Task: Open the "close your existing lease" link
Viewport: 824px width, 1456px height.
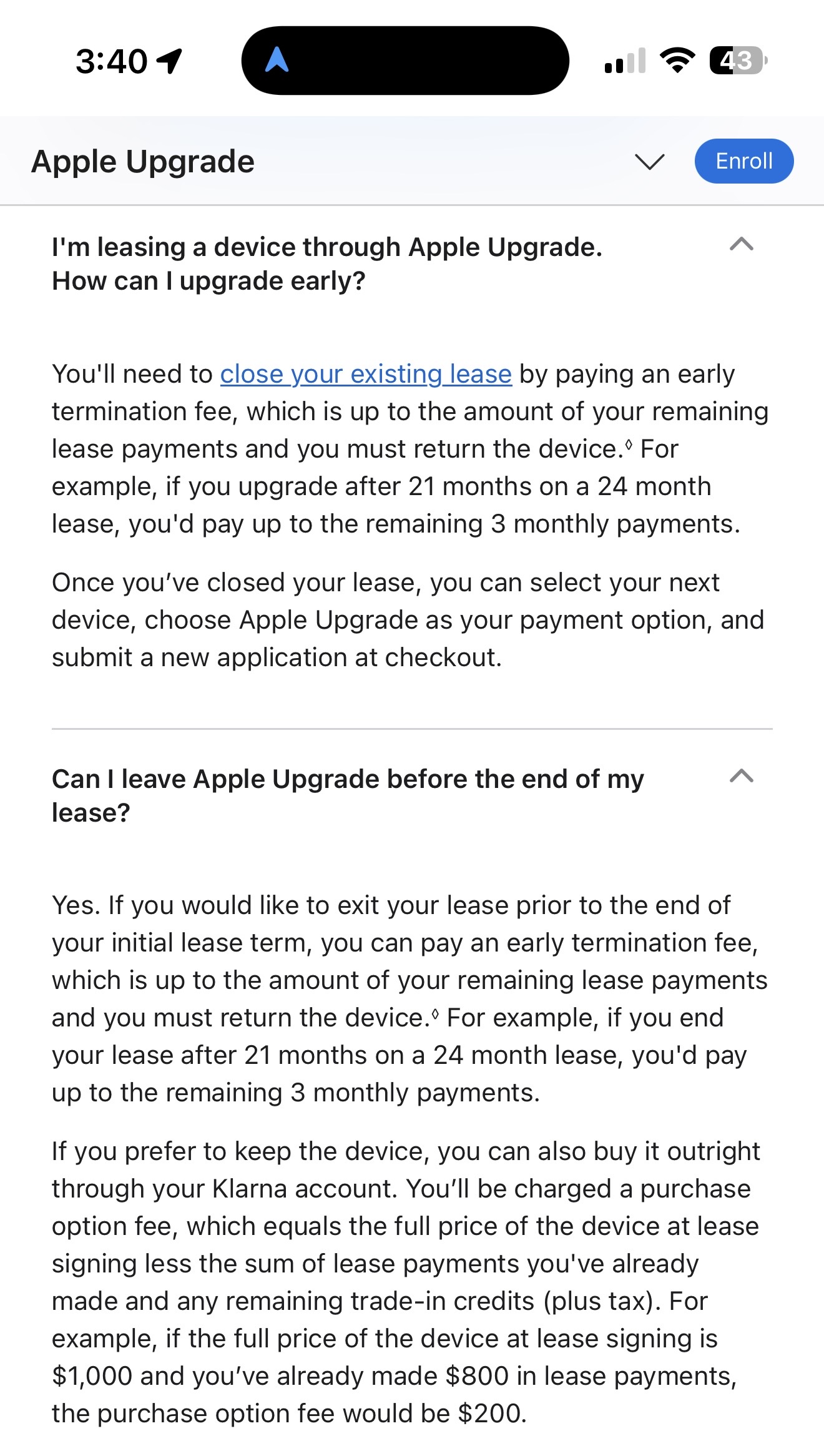Action: pos(366,375)
